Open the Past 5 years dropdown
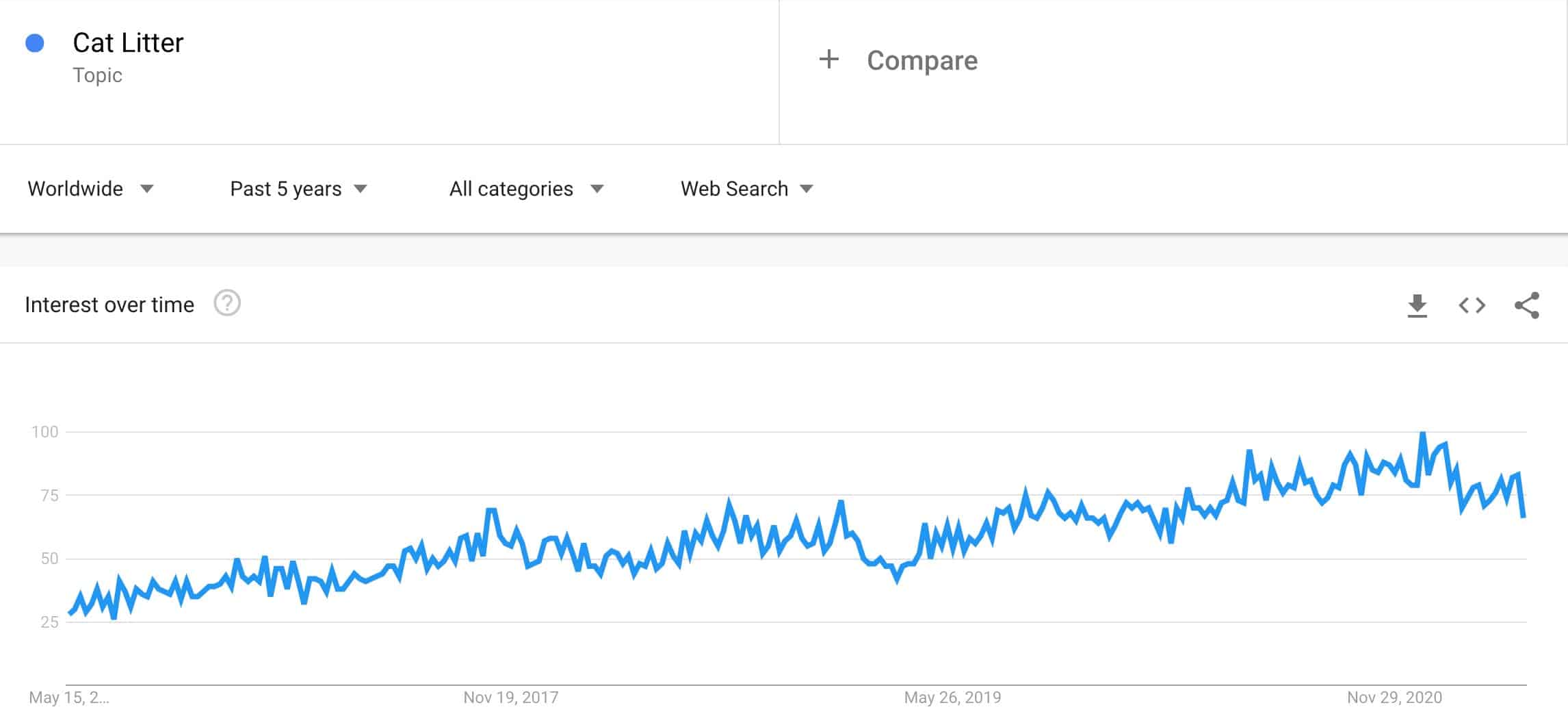 pyautogui.click(x=298, y=189)
